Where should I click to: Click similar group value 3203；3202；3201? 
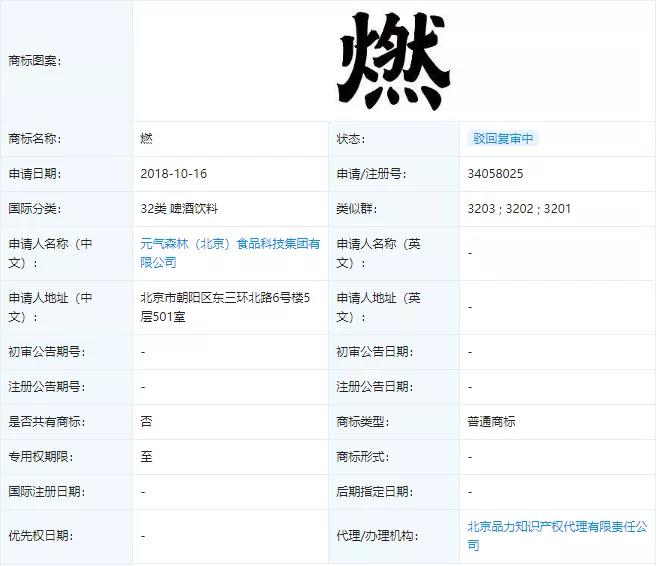519,208
